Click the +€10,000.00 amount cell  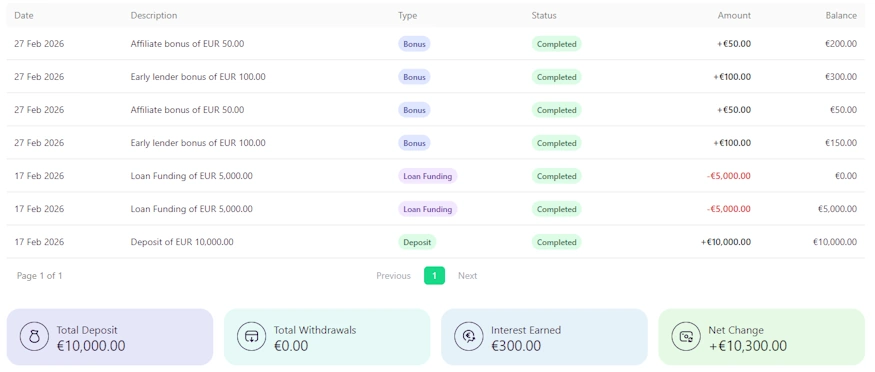coord(726,242)
